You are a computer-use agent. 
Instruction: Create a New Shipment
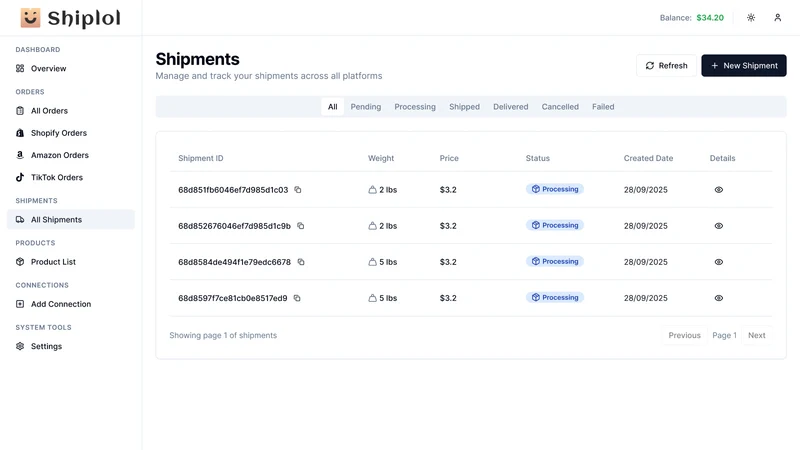point(744,66)
